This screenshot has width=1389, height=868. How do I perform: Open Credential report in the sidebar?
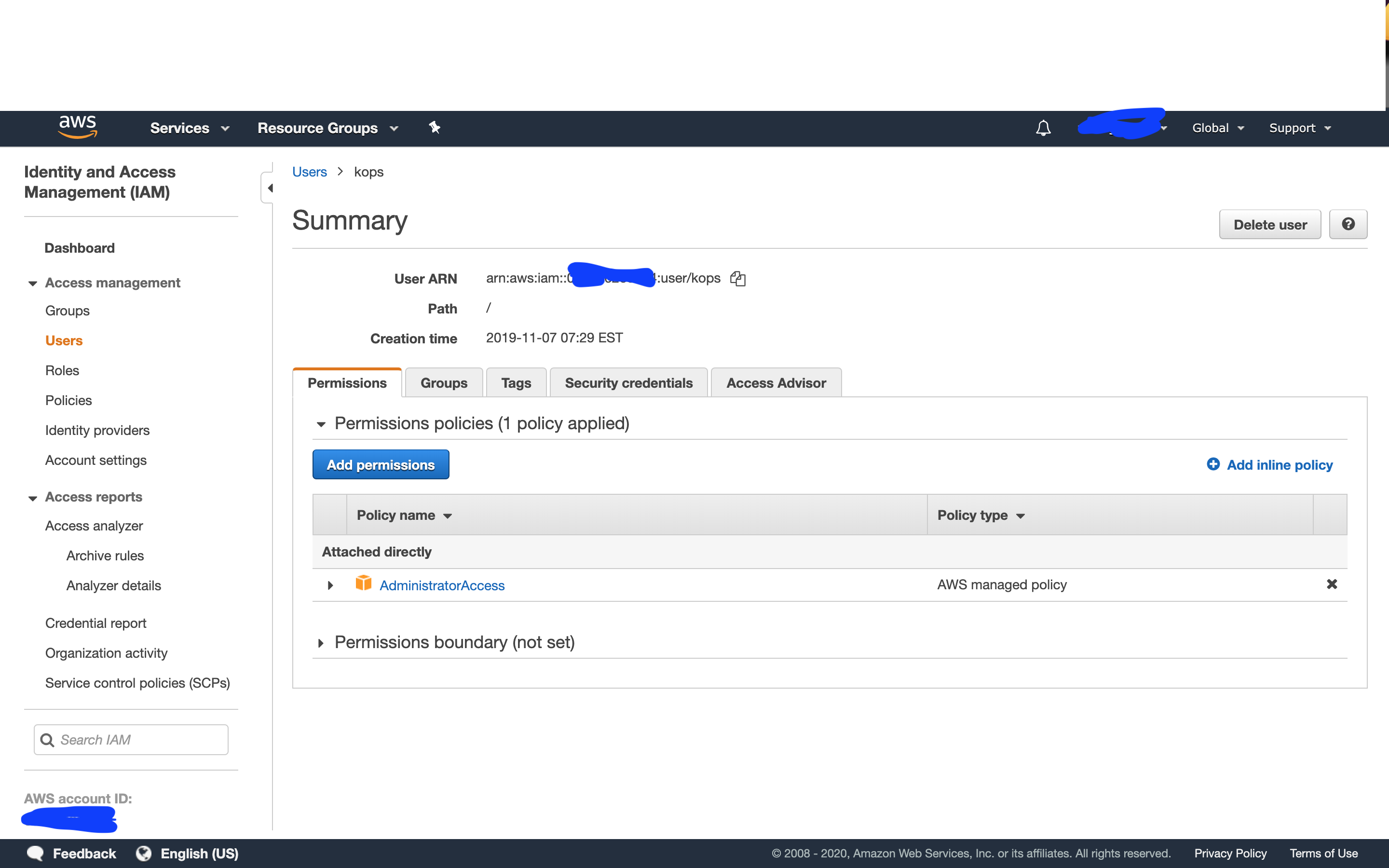coord(95,623)
